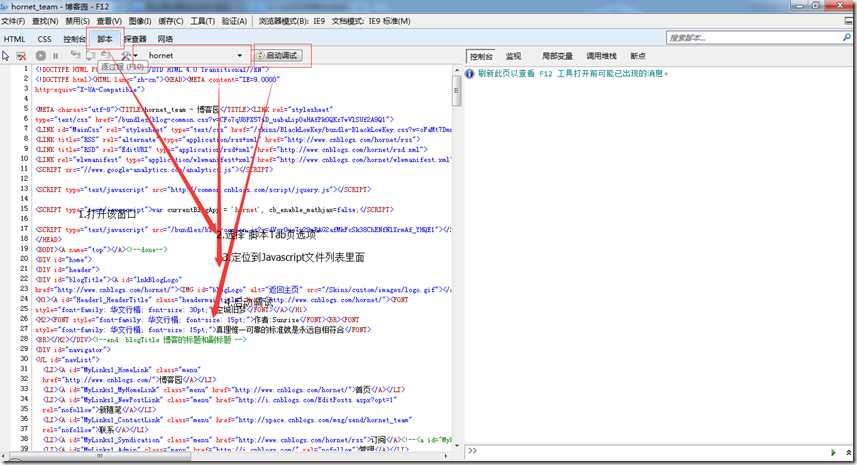Click code line 11 google-analytics SCRIPT tag
This screenshot has height=465, width=857.
point(154,169)
